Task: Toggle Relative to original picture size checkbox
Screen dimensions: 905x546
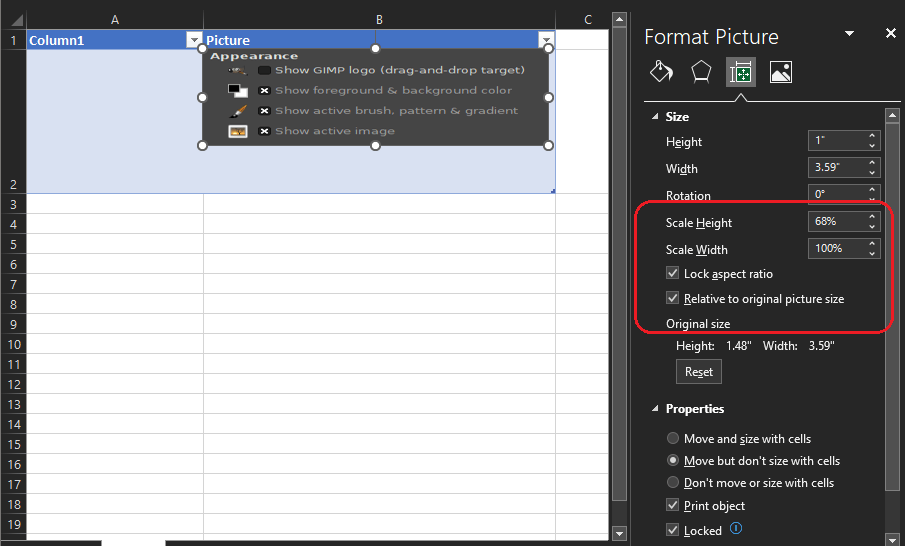Action: (x=672, y=298)
